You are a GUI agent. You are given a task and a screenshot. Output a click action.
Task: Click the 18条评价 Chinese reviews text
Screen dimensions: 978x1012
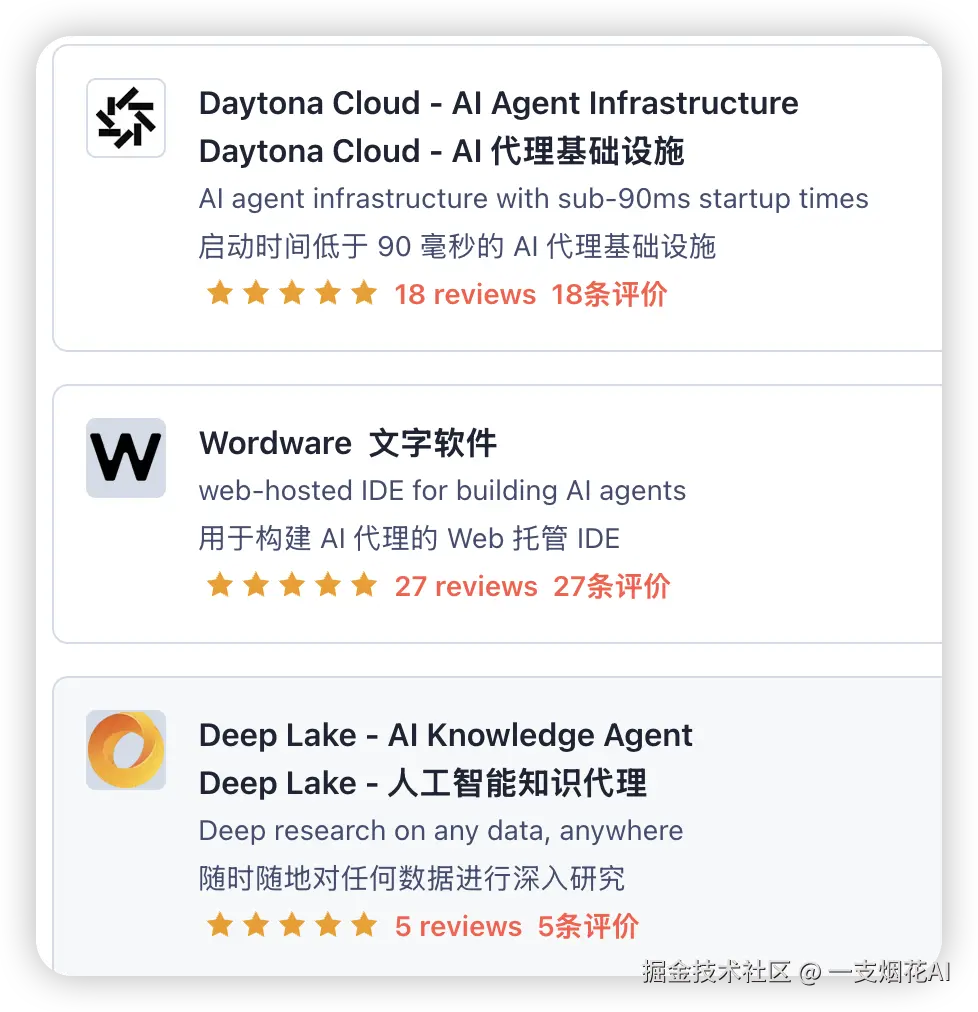(609, 294)
